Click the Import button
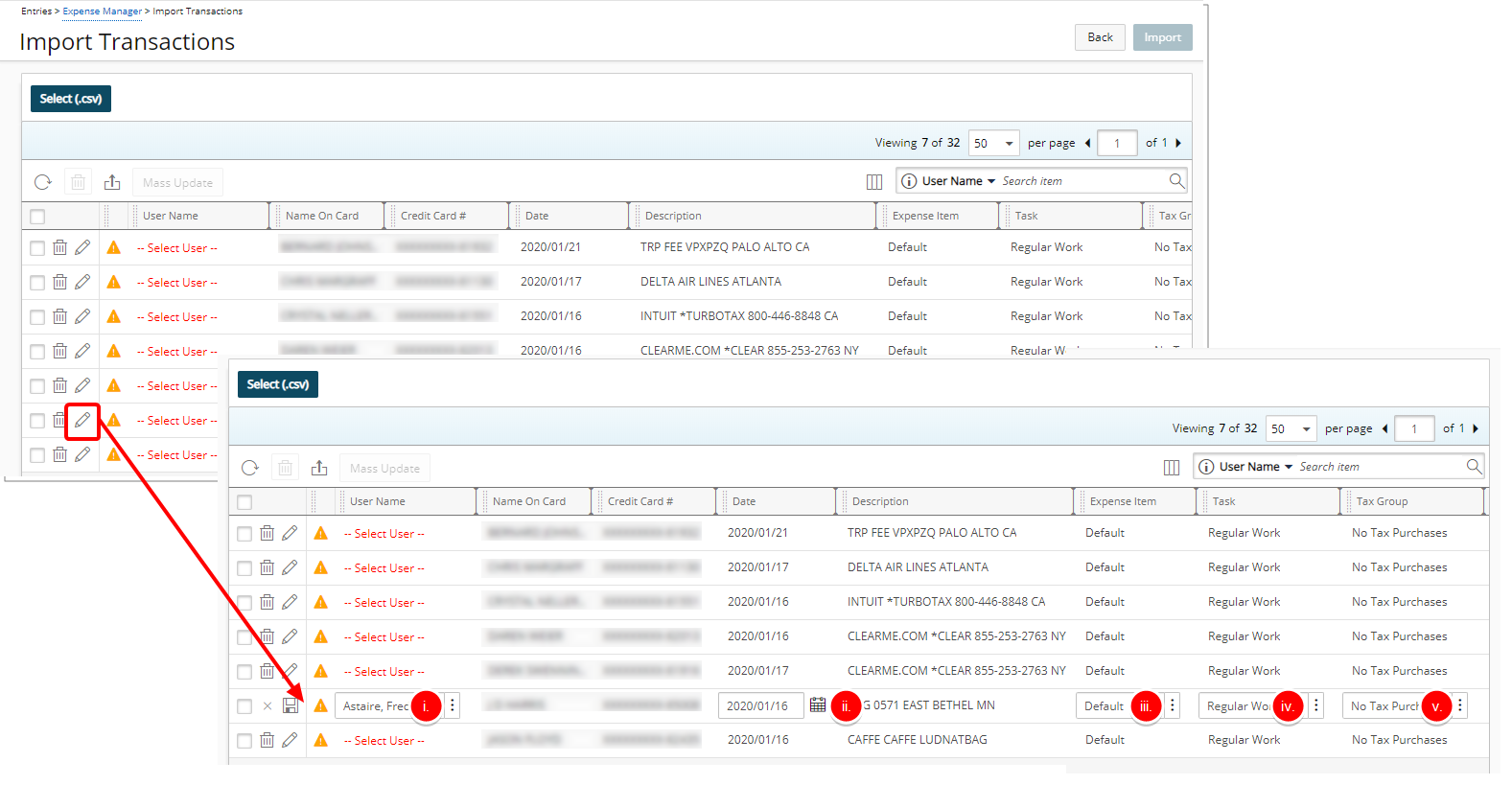This screenshot has height=785, width=1512. point(1162,37)
